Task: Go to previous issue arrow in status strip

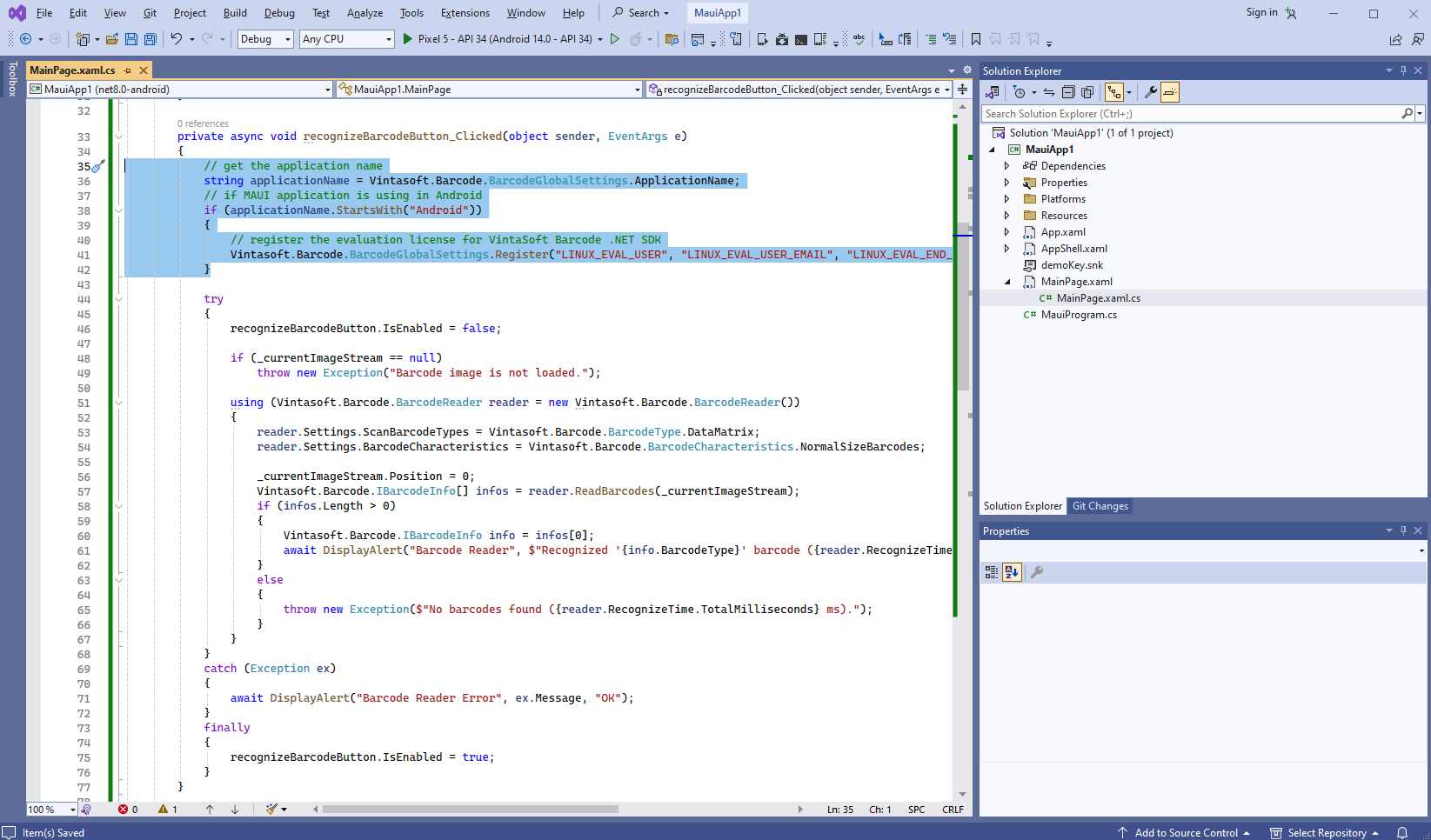Action: 210,810
